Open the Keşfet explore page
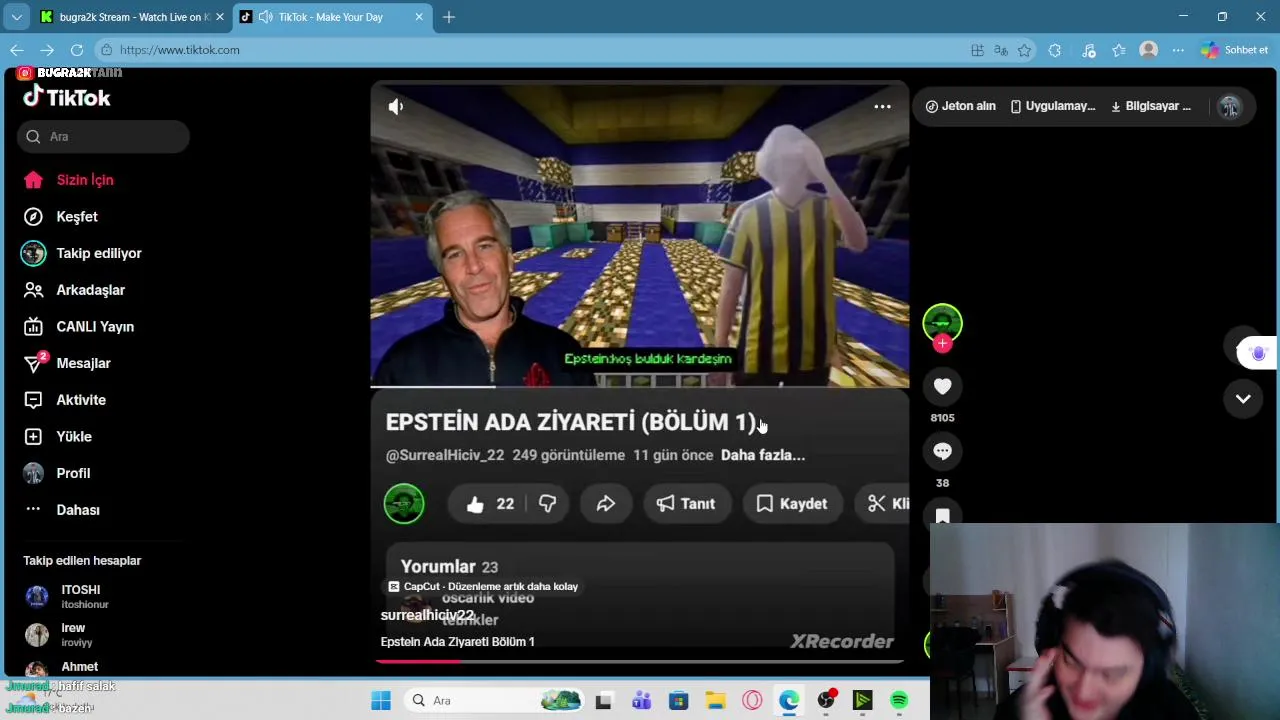 pyautogui.click(x=61, y=217)
